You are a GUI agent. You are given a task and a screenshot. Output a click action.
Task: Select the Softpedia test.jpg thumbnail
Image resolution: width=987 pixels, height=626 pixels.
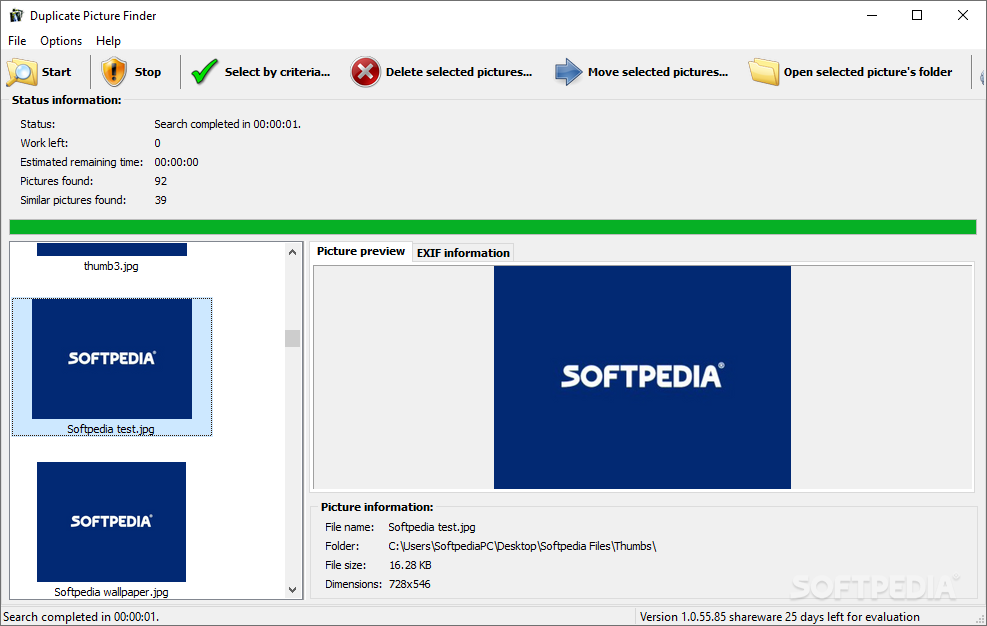tap(111, 360)
